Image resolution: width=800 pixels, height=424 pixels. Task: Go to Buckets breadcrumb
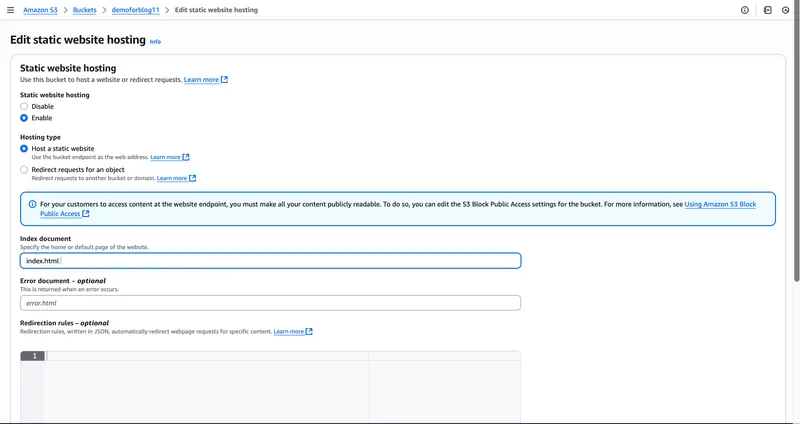click(85, 10)
